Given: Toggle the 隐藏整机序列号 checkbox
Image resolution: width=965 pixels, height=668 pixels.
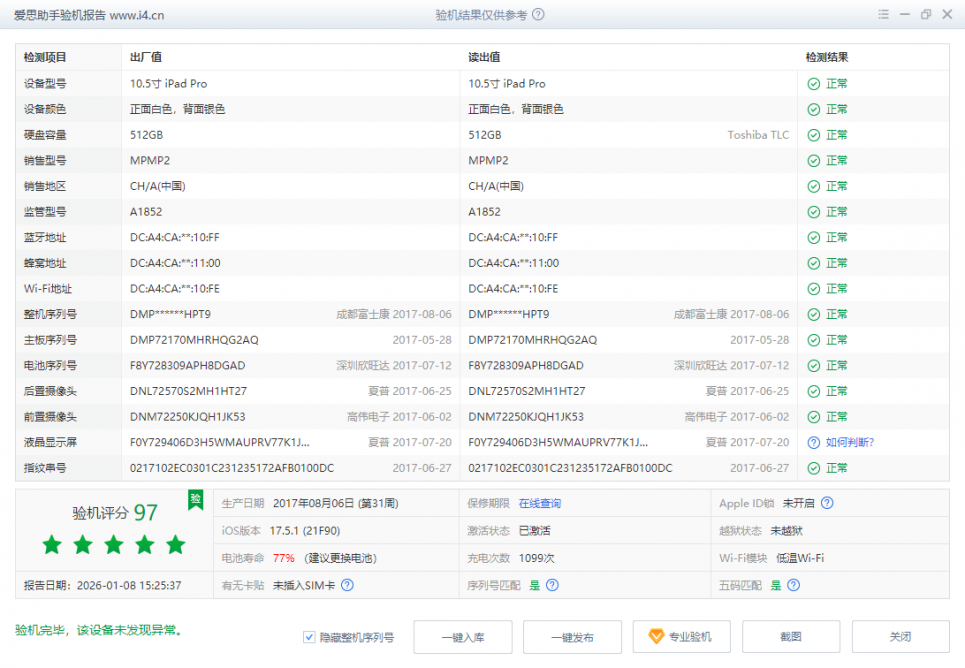Looking at the screenshot, I should pyautogui.click(x=309, y=637).
